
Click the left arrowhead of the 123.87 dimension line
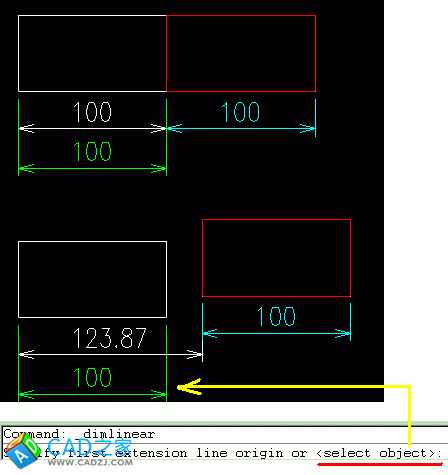tap(27, 354)
